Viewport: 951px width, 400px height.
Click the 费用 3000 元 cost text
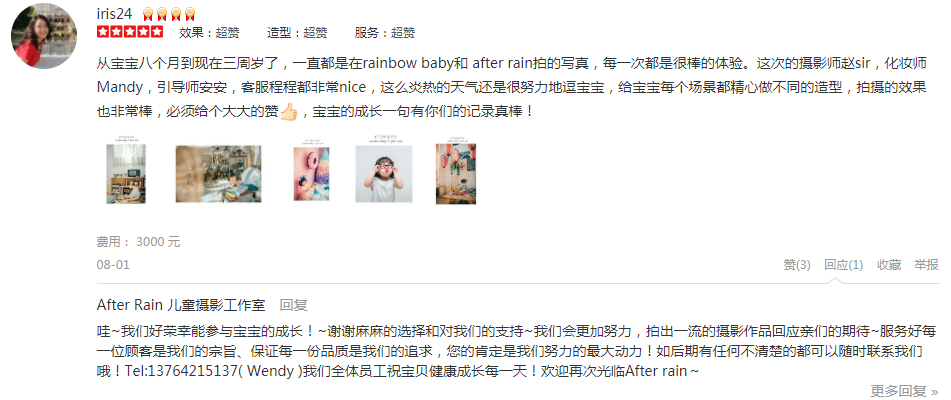pyautogui.click(x=138, y=242)
